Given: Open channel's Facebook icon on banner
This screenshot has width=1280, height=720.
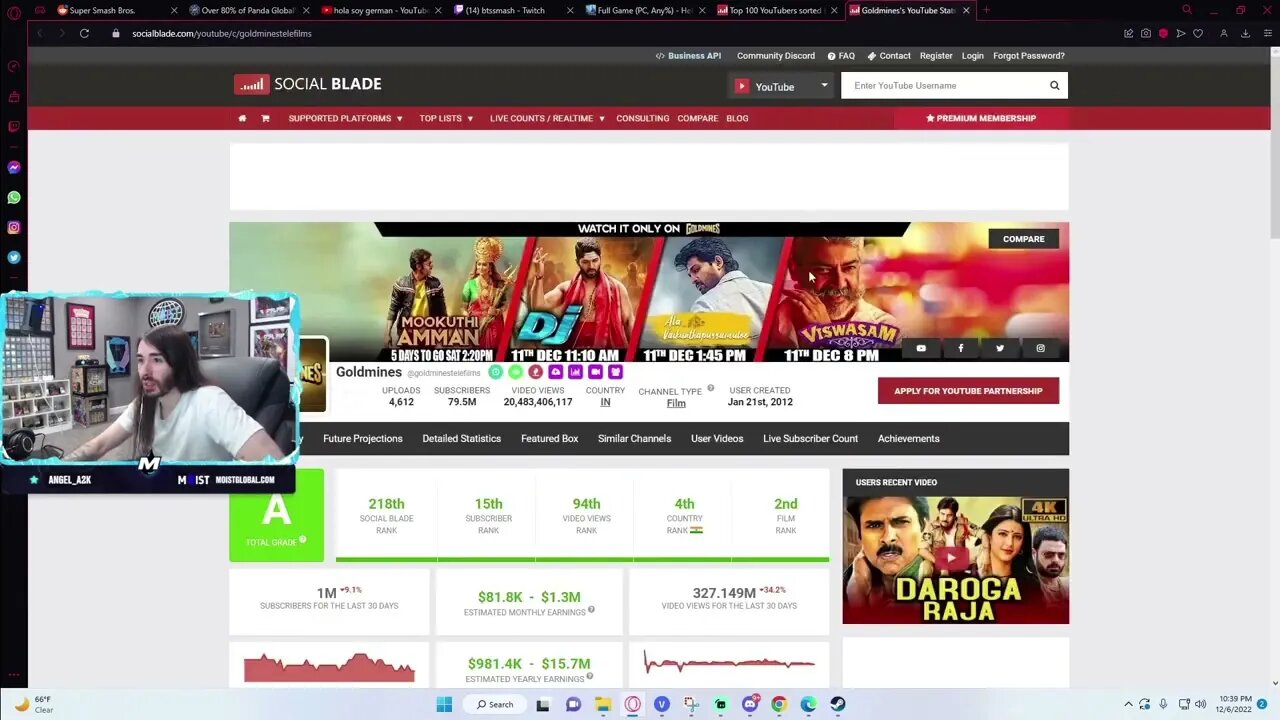Looking at the screenshot, I should 961,348.
